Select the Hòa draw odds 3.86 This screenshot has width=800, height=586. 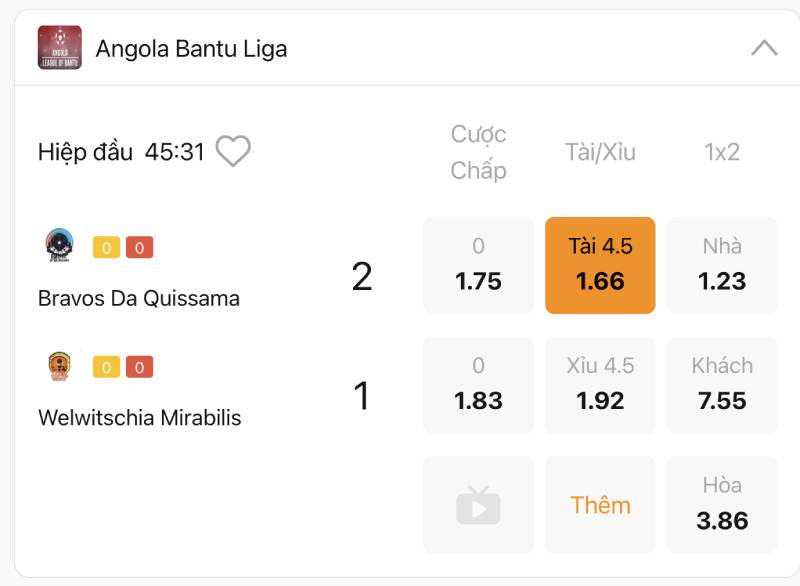tap(722, 505)
